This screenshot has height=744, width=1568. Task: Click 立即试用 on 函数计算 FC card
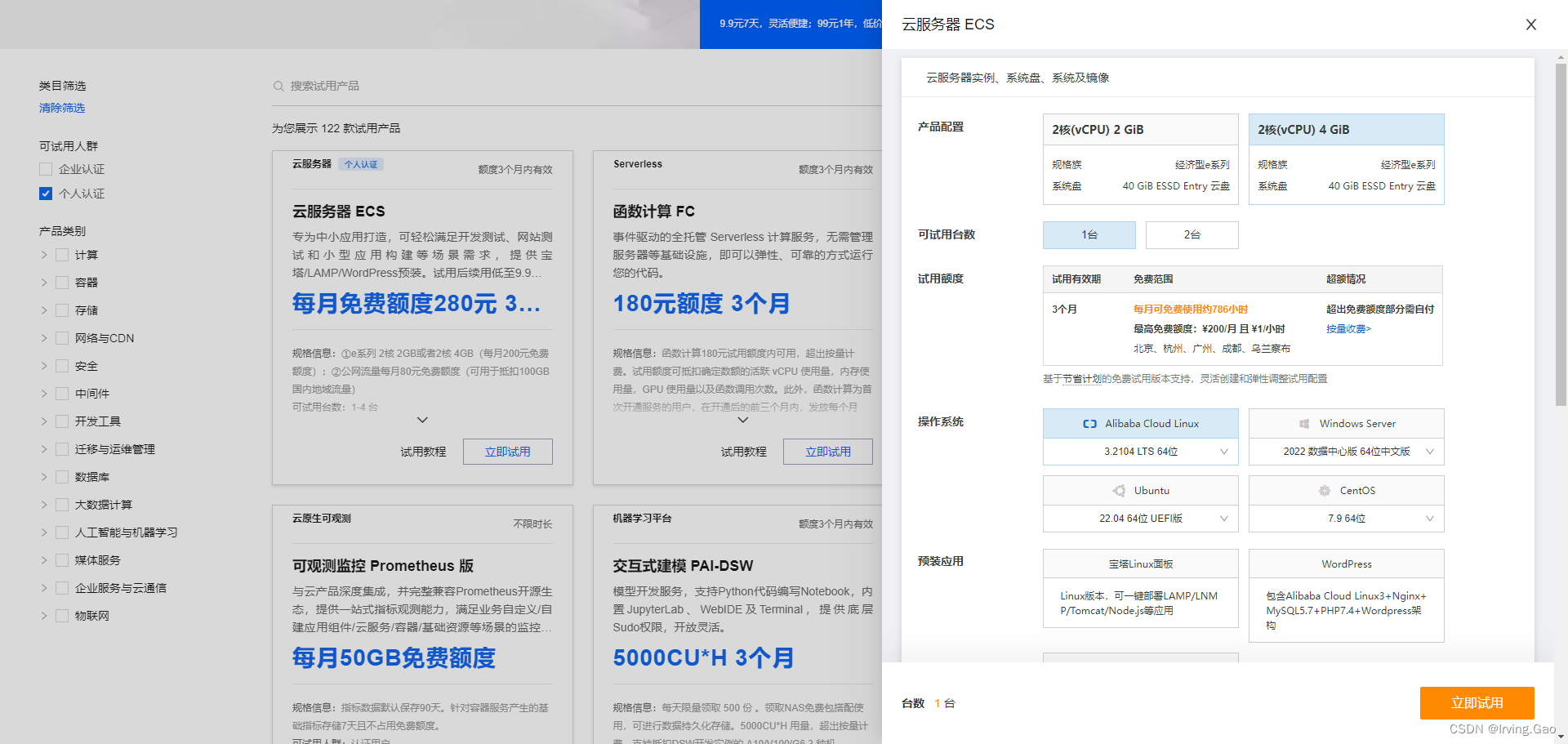coord(828,452)
